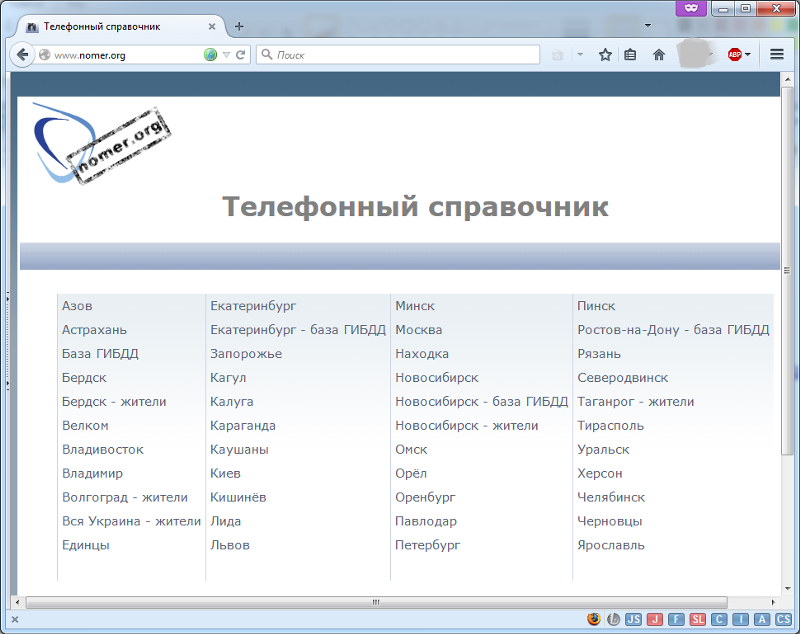Go to the home page icon

point(659,55)
